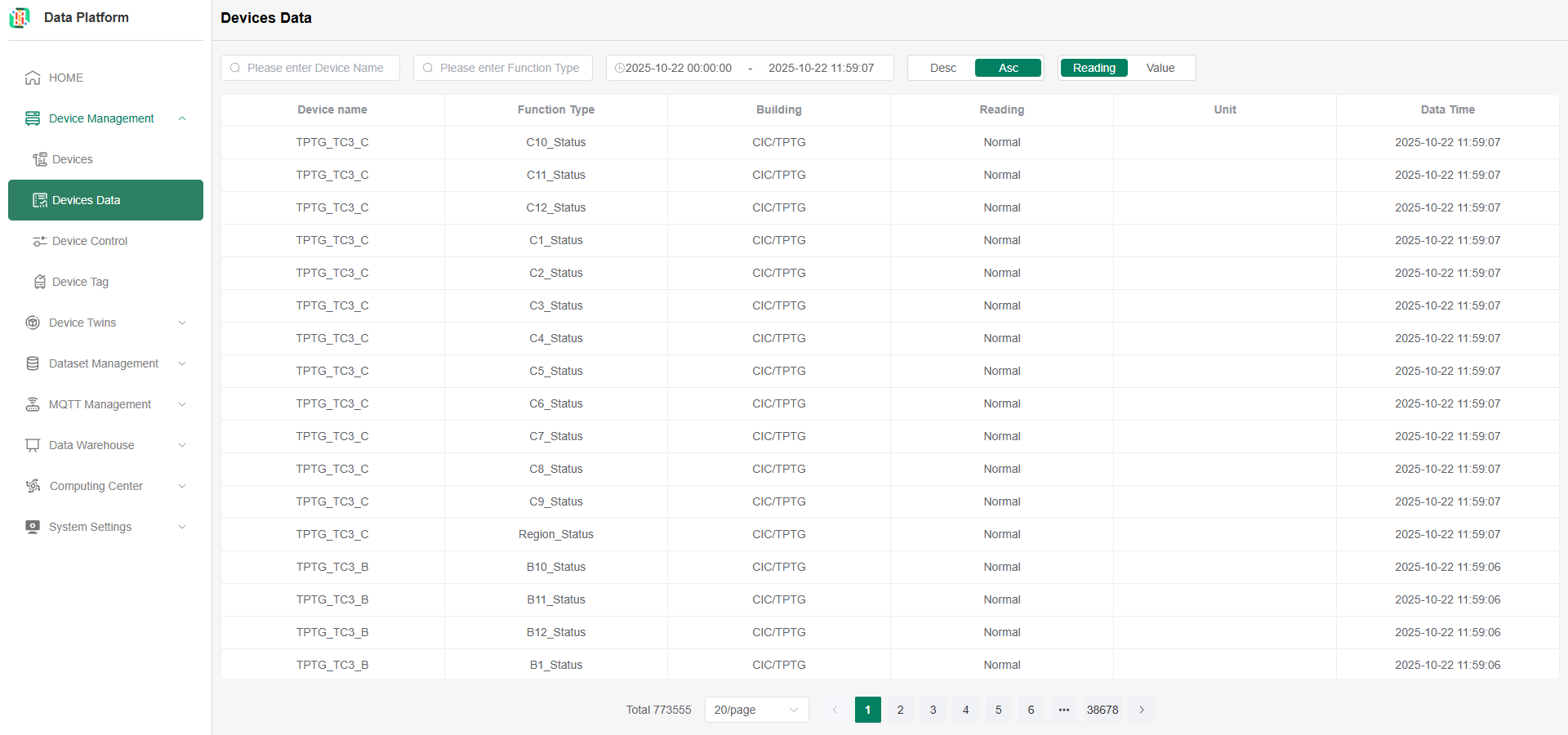Click the Devices sidebar icon
Screen dimensions: 1568x735
pyautogui.click(x=39, y=159)
